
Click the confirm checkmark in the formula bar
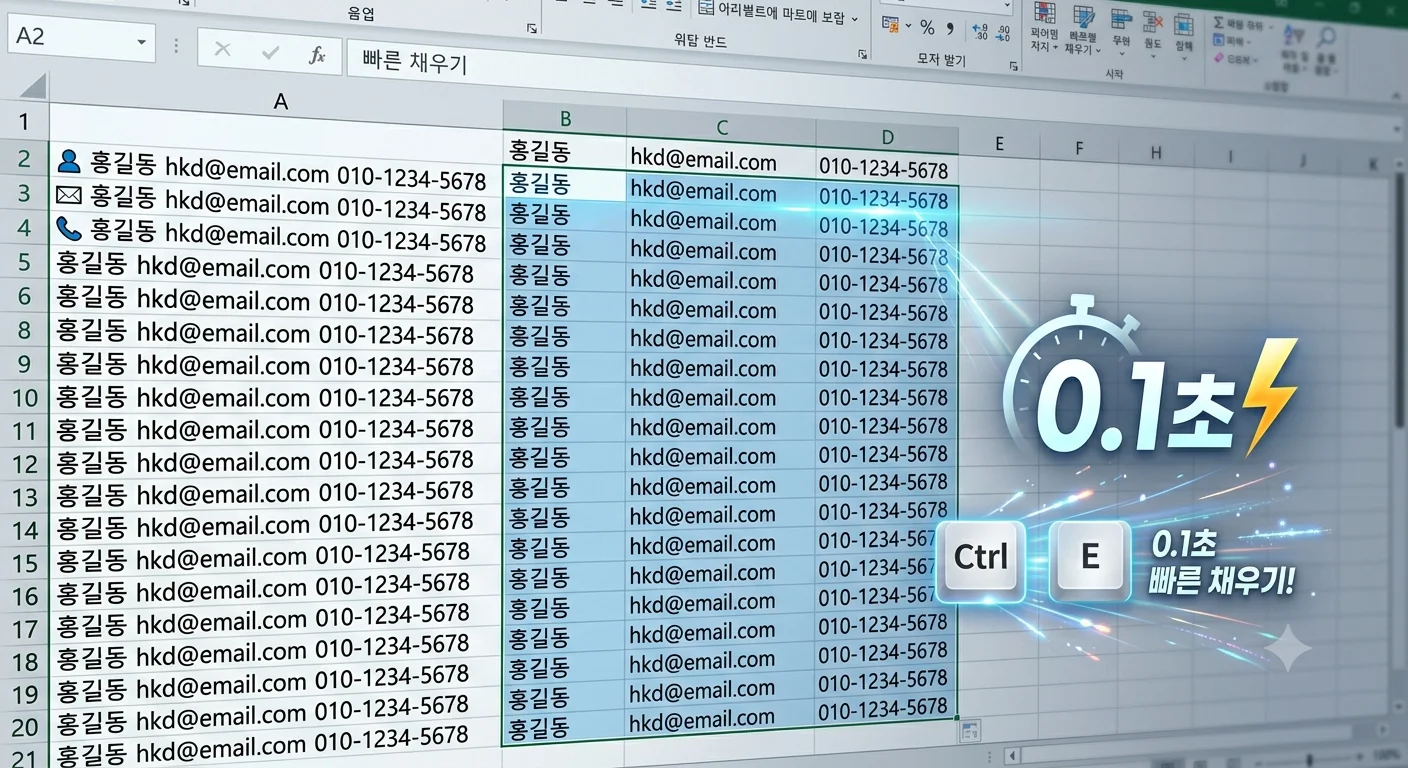point(270,52)
